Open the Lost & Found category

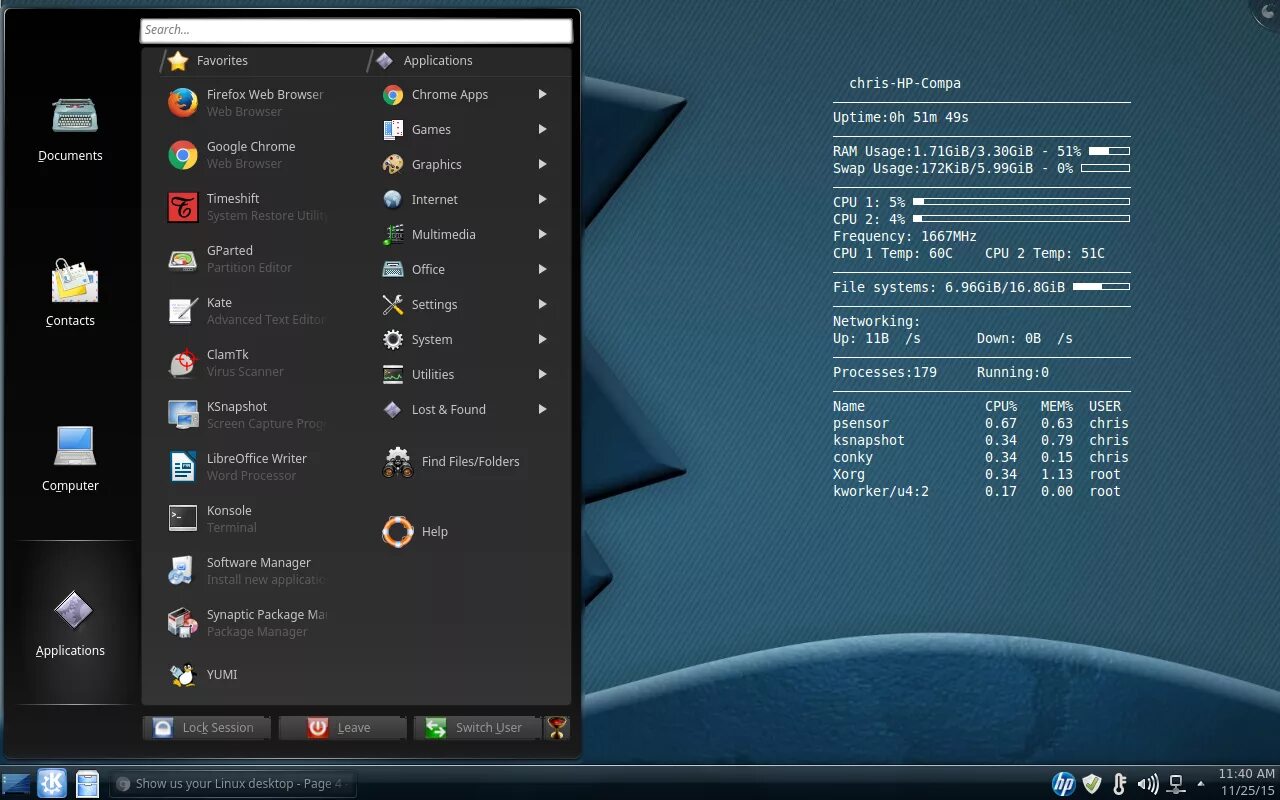(465, 409)
